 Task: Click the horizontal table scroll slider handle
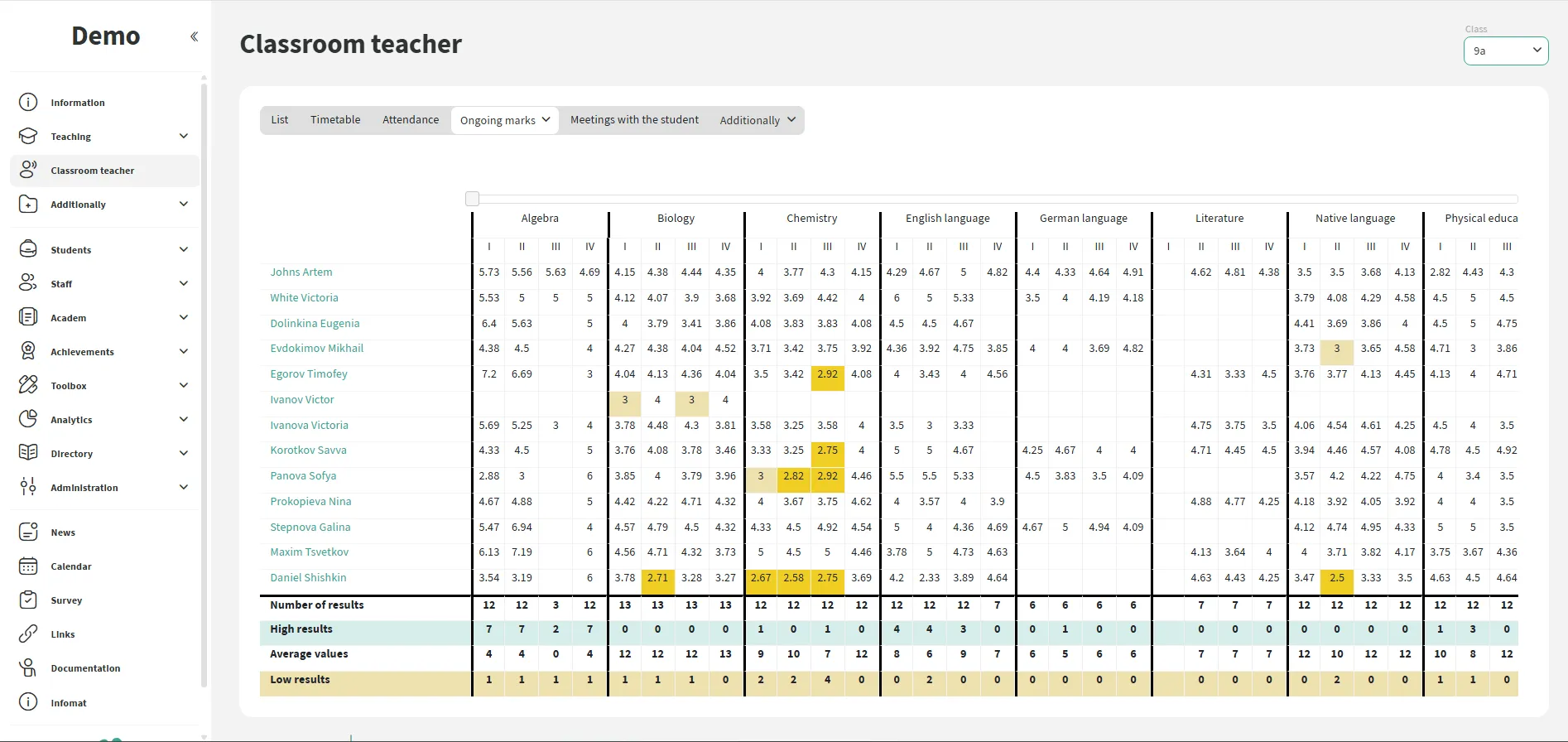point(472,199)
